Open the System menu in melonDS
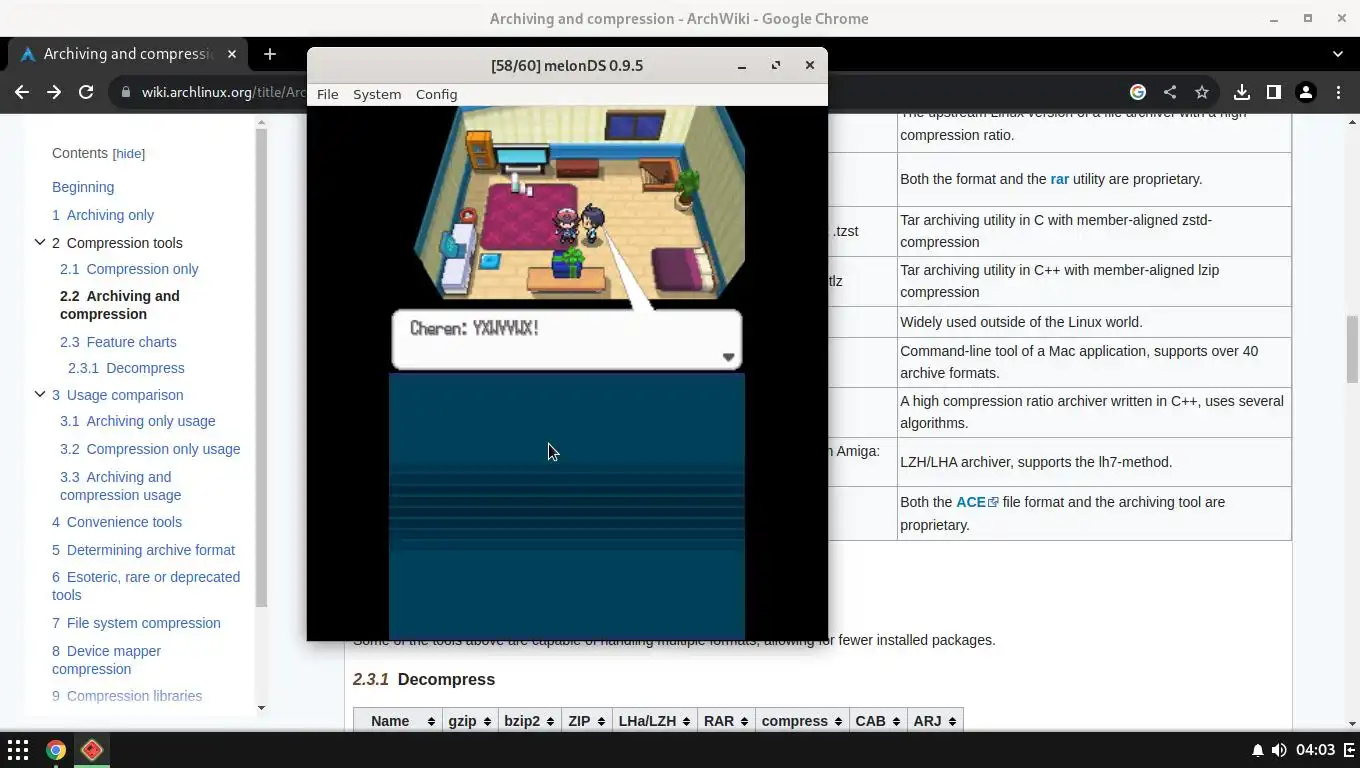This screenshot has width=1360, height=768. coord(377,94)
